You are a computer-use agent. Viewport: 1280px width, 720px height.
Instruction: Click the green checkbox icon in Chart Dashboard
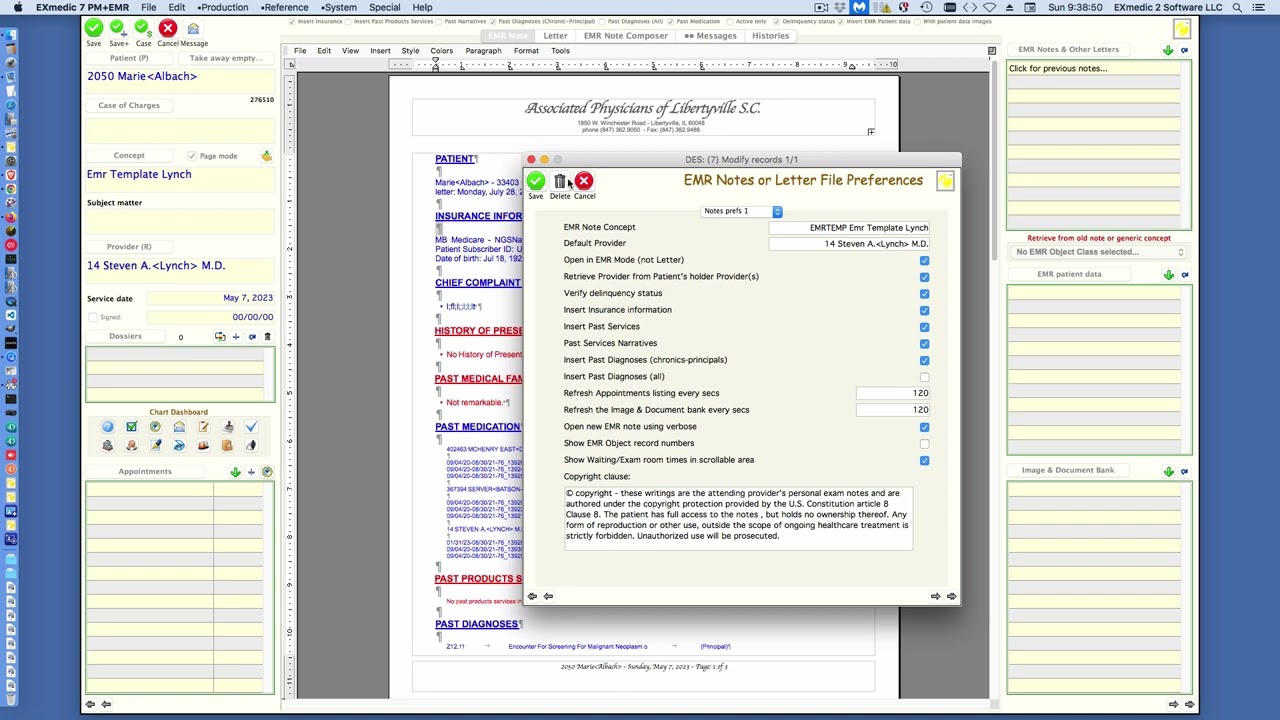click(131, 427)
